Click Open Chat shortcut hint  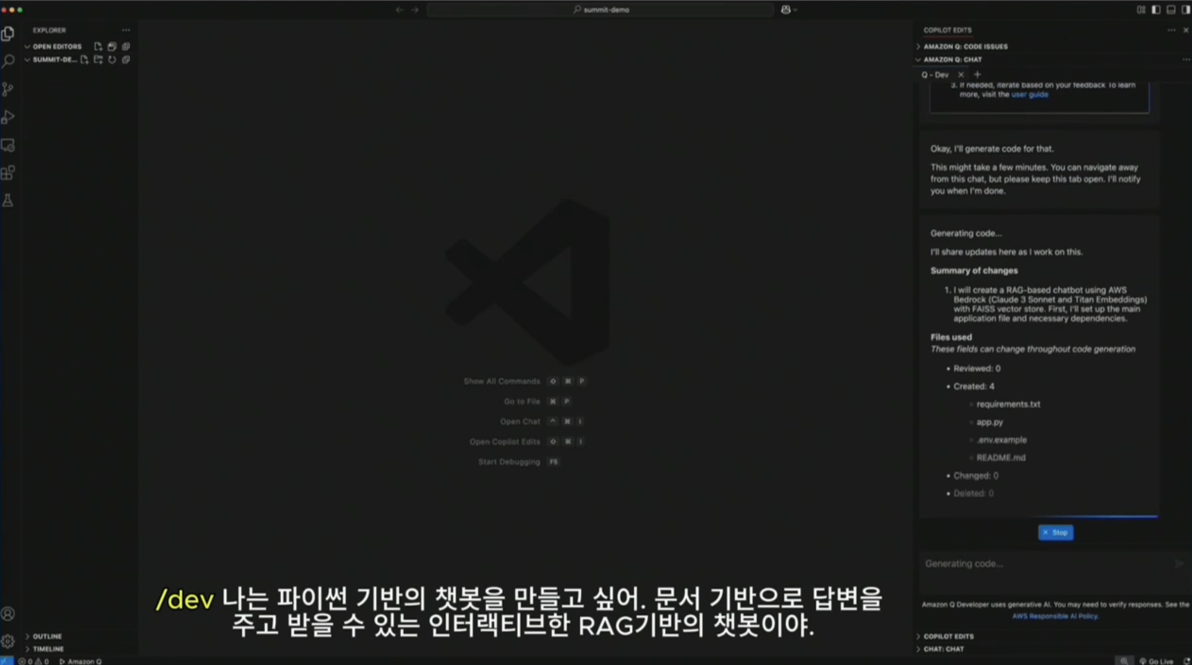pyautogui.click(x=542, y=421)
